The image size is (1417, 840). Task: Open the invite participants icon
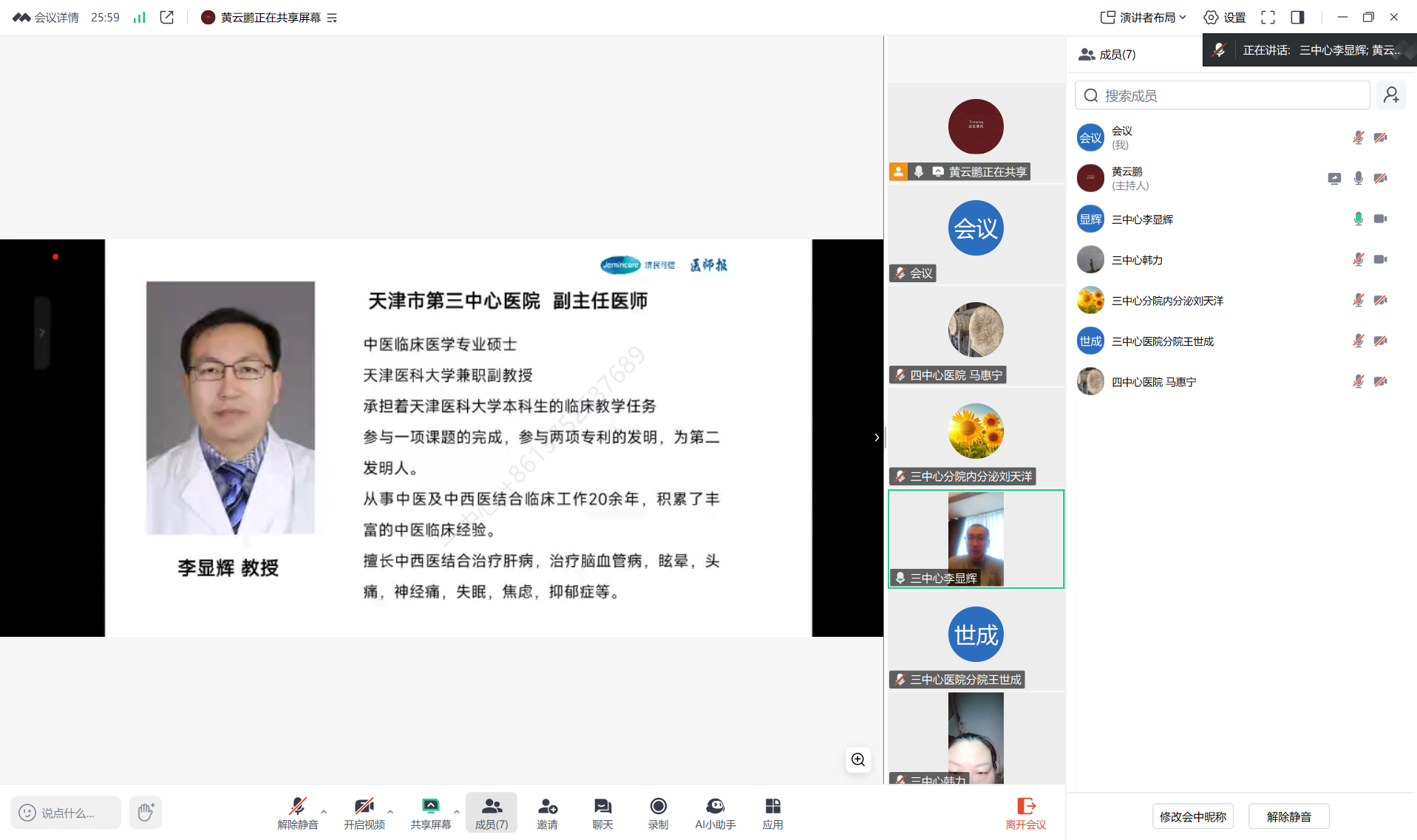point(547,806)
